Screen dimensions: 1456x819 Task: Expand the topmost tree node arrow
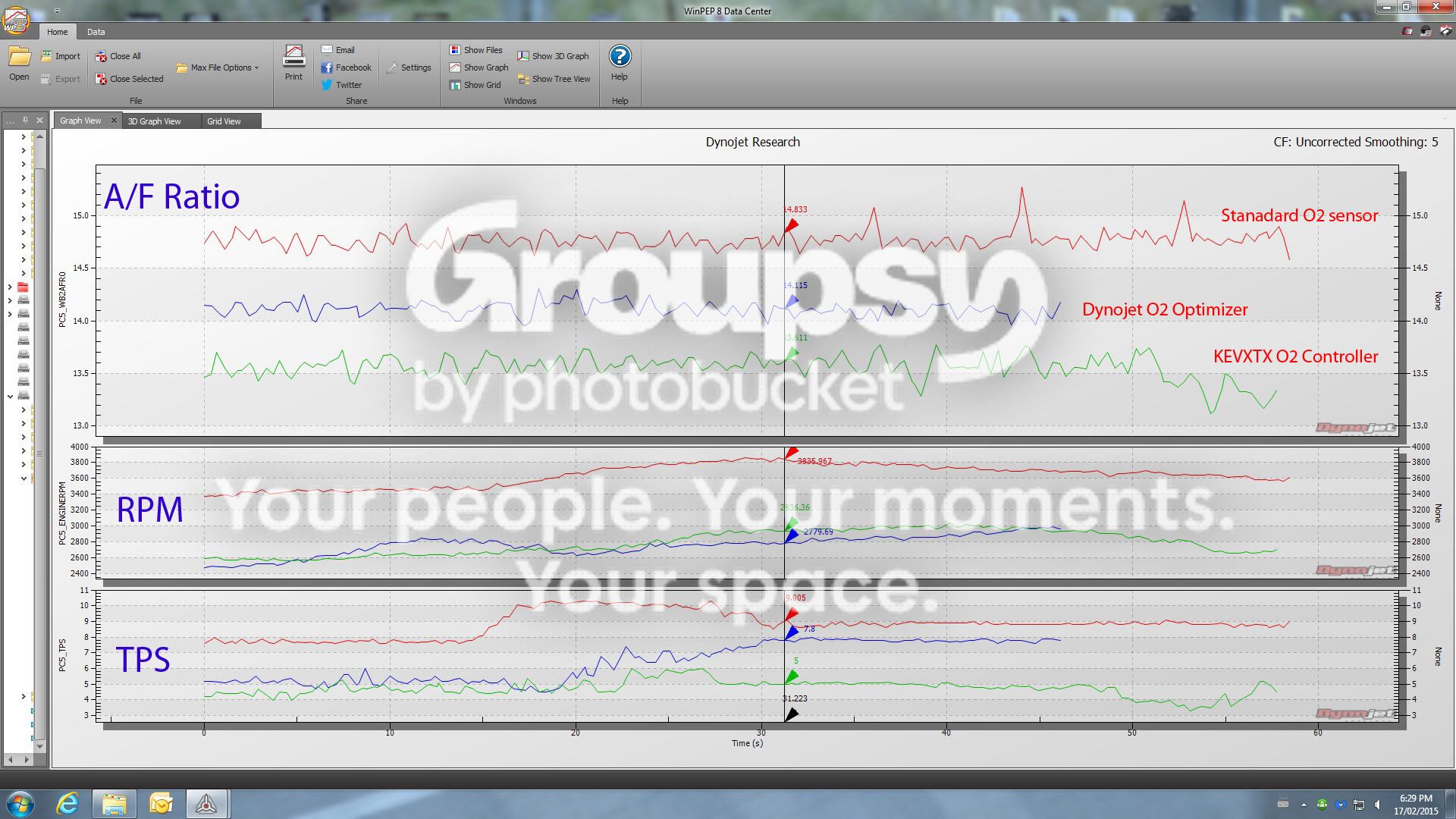click(x=24, y=137)
